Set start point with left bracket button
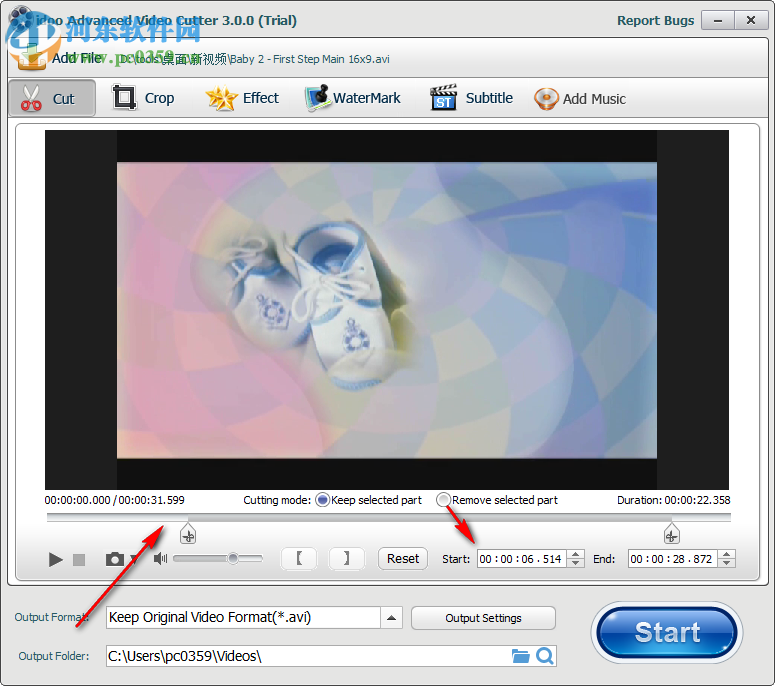The image size is (775, 686). click(299, 558)
